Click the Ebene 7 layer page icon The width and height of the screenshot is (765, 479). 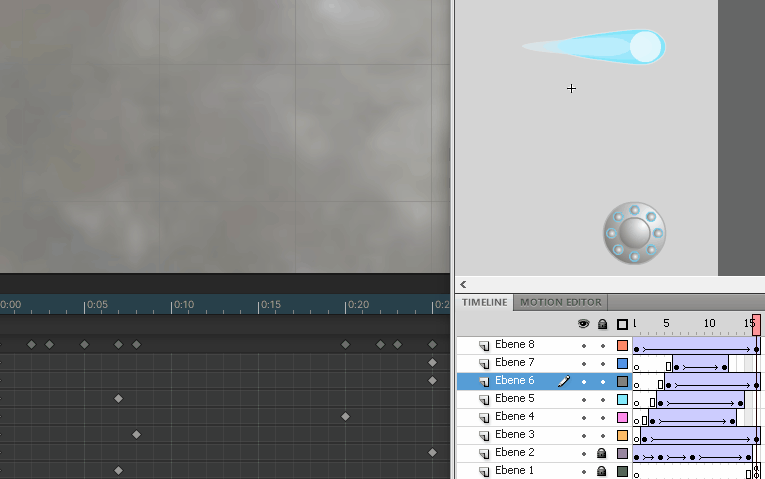point(484,364)
